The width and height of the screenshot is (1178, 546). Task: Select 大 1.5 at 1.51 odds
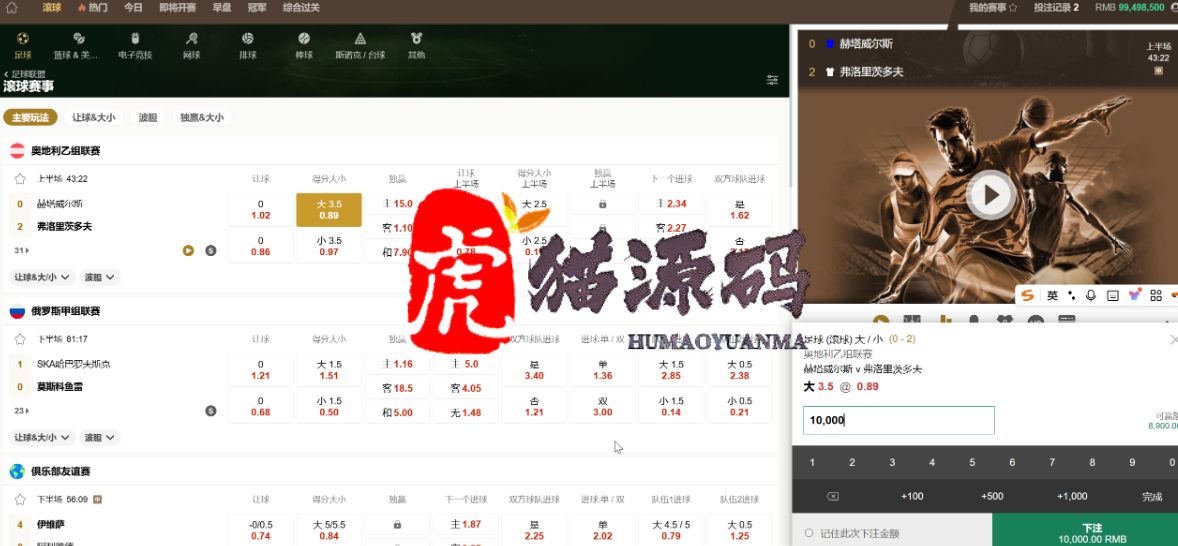pyautogui.click(x=329, y=370)
